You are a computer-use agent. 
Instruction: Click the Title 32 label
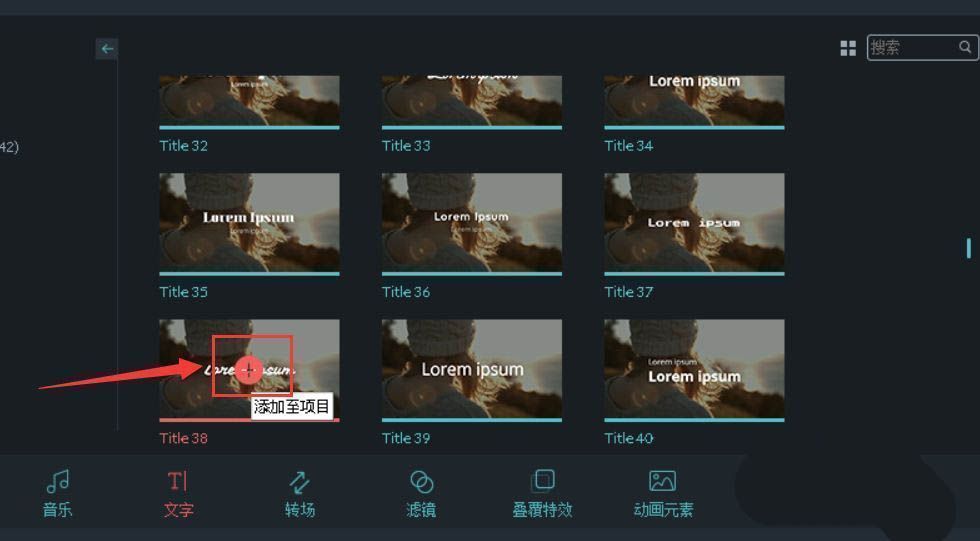coord(184,146)
